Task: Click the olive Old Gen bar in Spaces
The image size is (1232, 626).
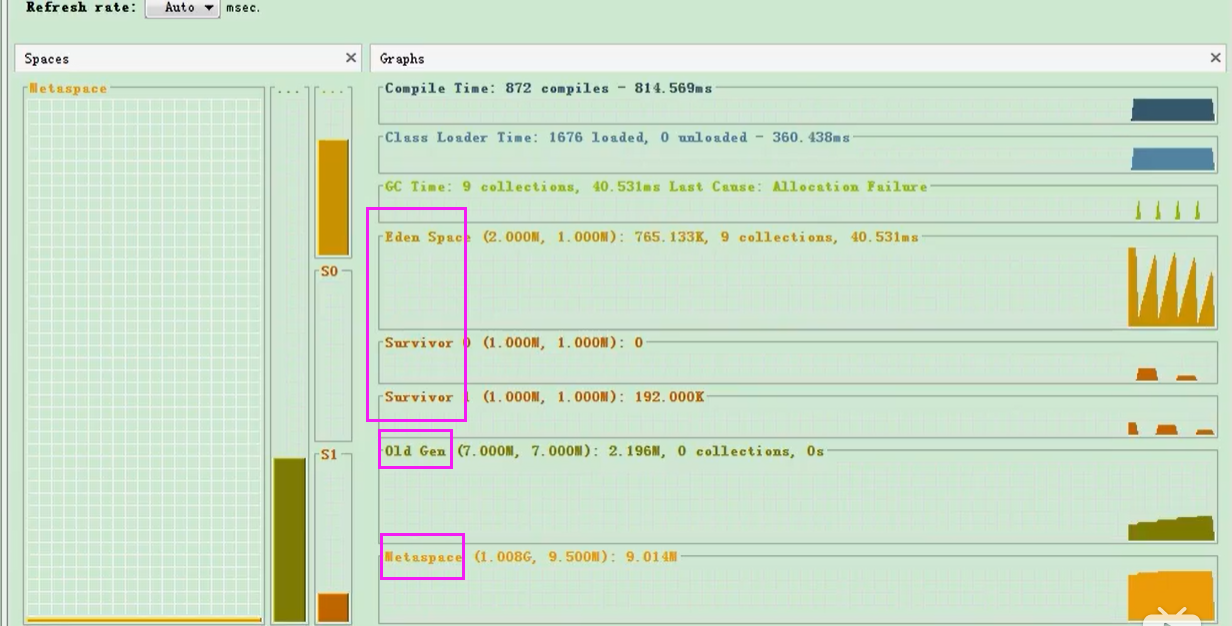Action: [289, 540]
